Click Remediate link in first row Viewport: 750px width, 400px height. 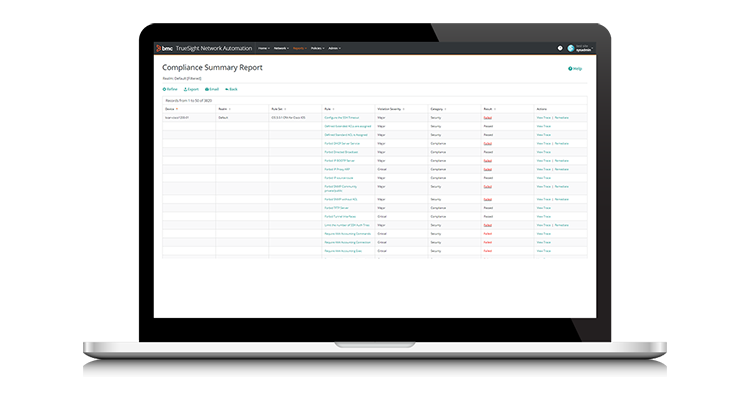(561, 117)
